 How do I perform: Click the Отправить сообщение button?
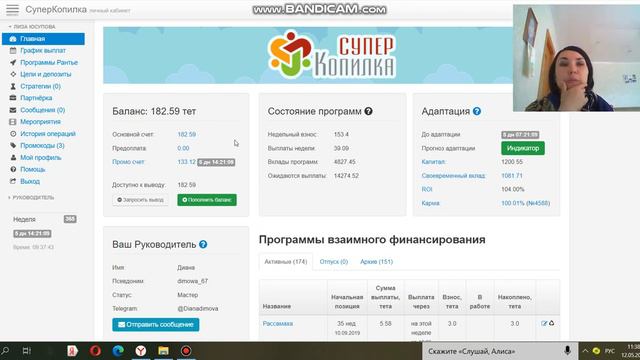pos(156,324)
